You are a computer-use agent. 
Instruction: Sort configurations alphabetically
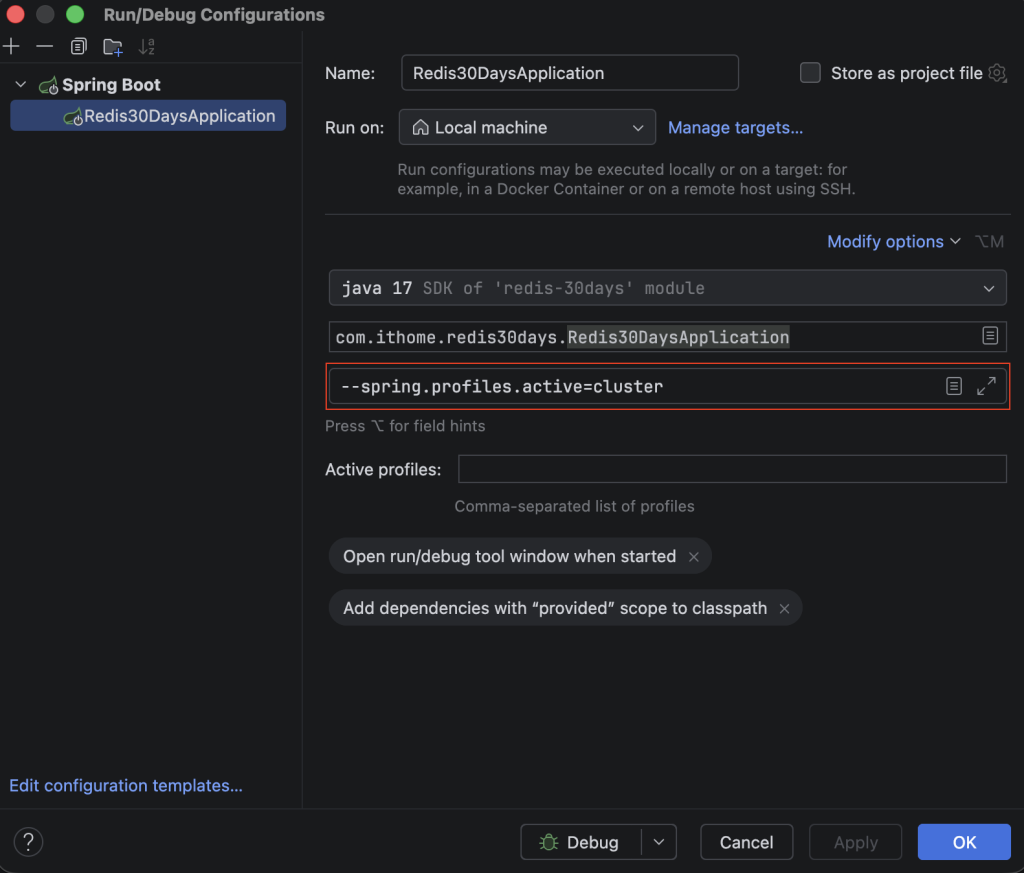(146, 46)
